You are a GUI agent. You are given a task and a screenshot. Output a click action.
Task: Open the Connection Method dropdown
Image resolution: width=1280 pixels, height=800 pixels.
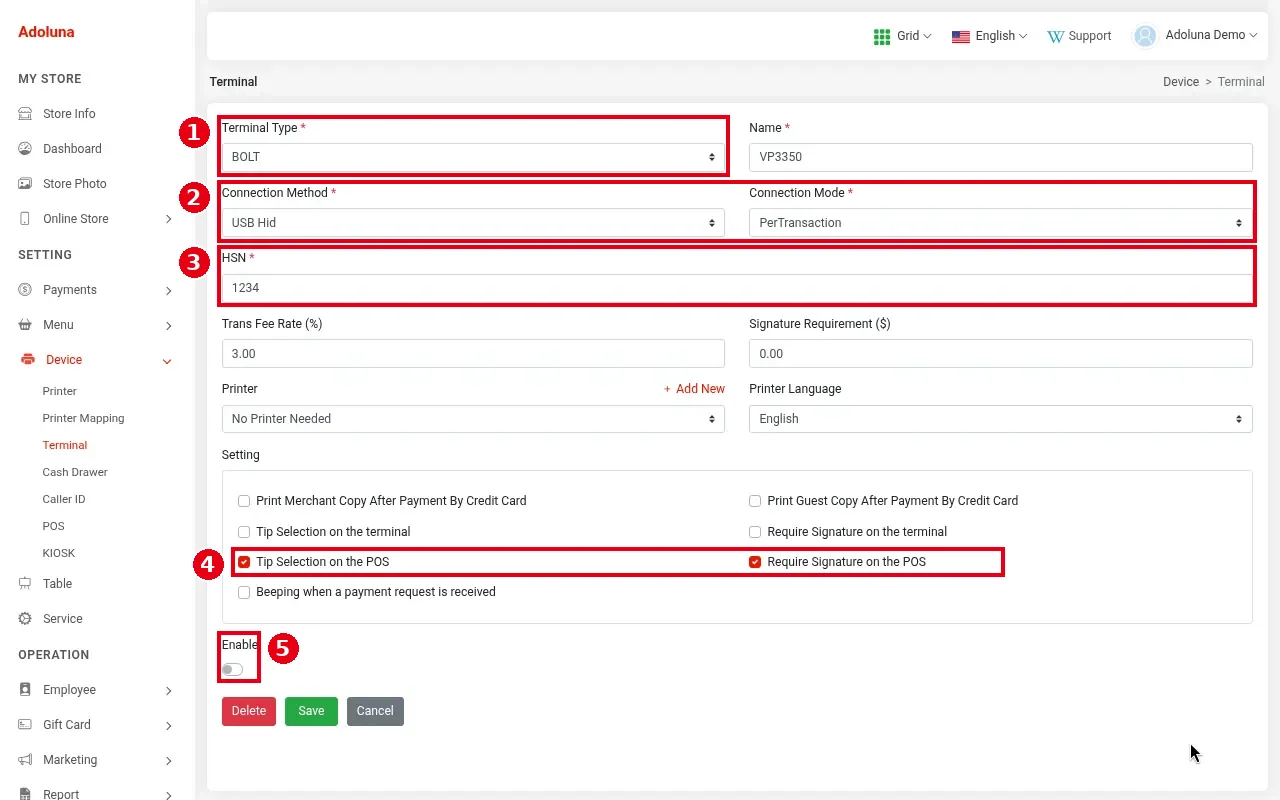(x=473, y=223)
